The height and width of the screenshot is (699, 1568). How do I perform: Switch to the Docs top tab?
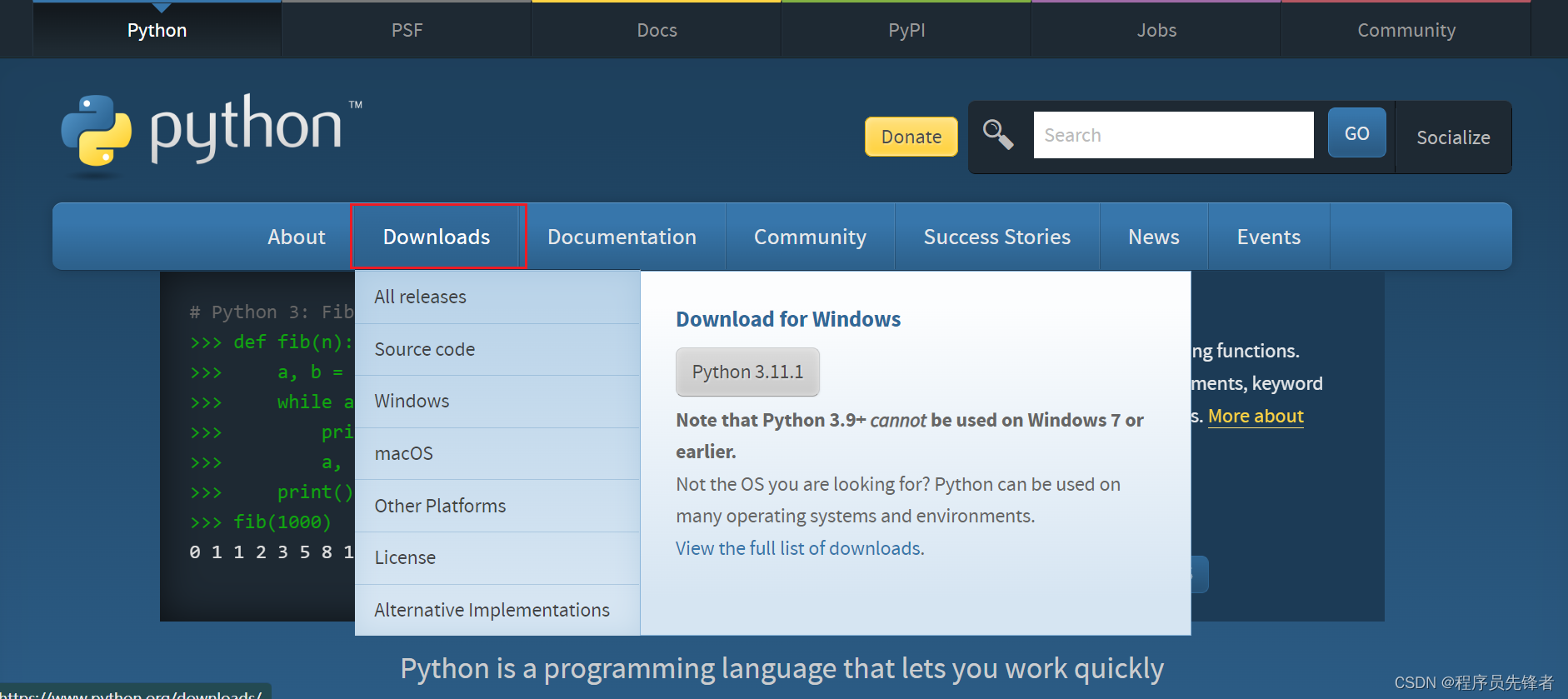click(x=657, y=30)
